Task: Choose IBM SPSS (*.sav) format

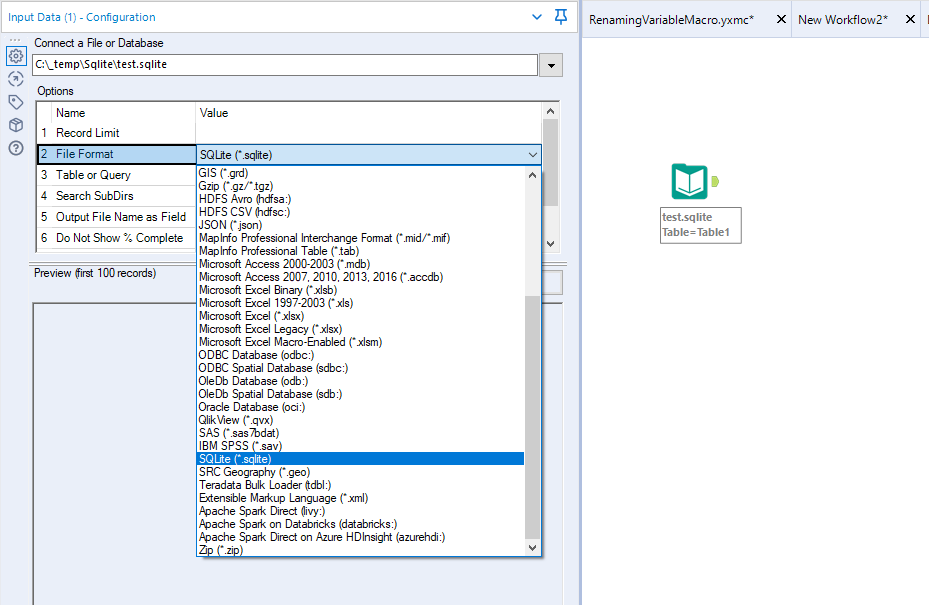Action: 360,446
